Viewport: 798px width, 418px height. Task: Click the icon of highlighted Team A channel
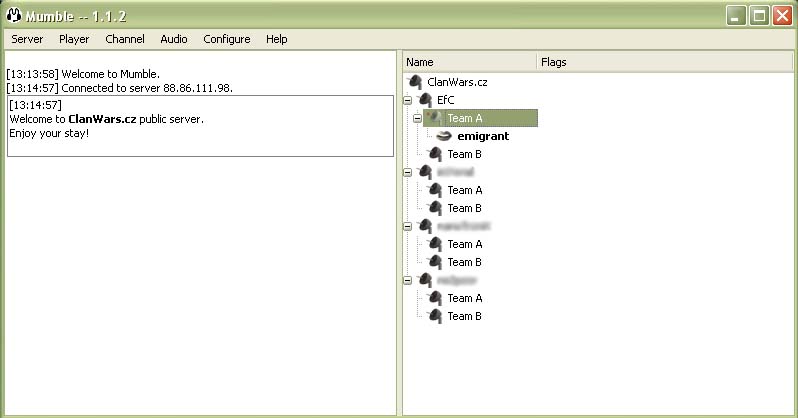click(434, 118)
